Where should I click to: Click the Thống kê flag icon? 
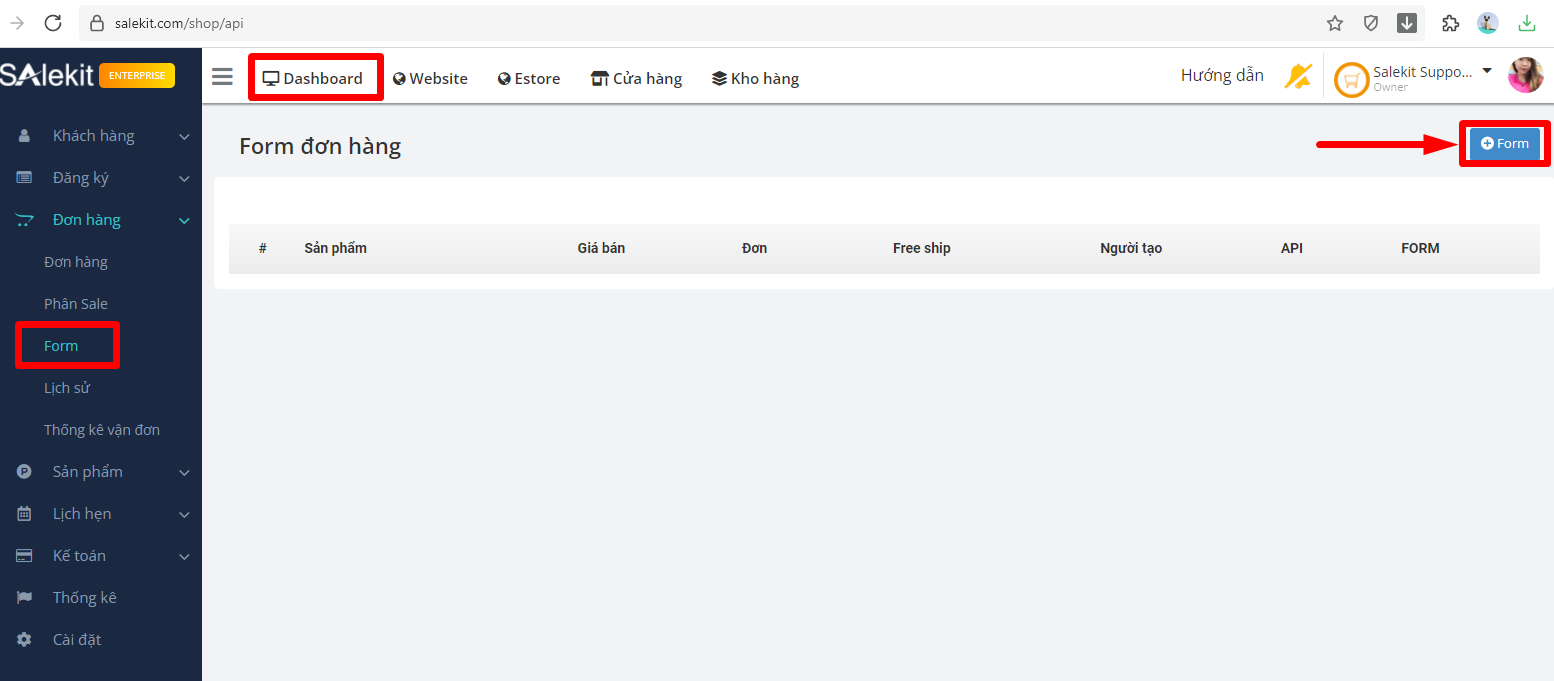[x=25, y=598]
